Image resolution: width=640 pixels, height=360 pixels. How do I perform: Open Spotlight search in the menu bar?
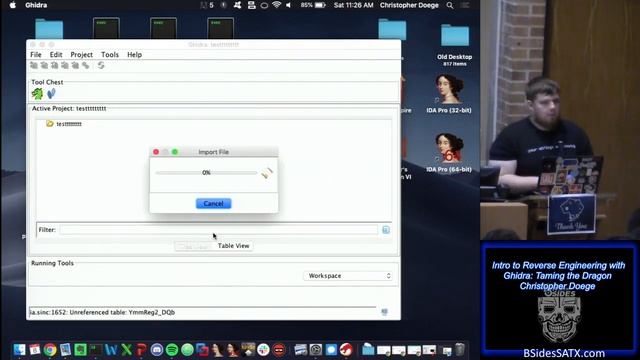coord(450,5)
